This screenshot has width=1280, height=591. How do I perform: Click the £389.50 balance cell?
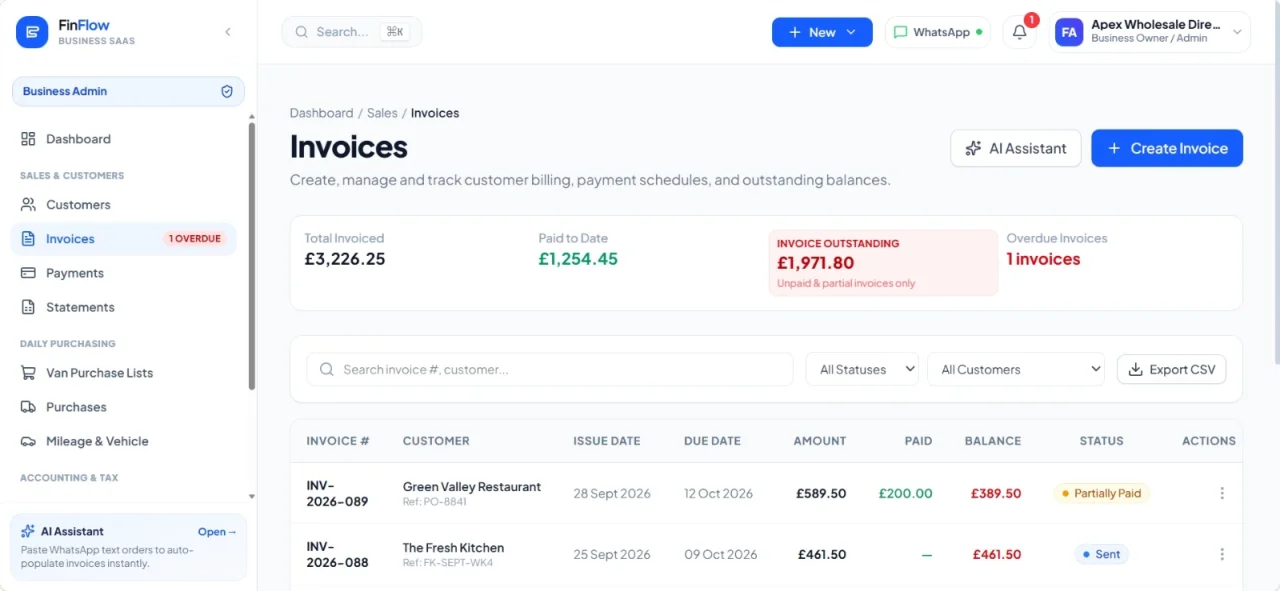(996, 494)
